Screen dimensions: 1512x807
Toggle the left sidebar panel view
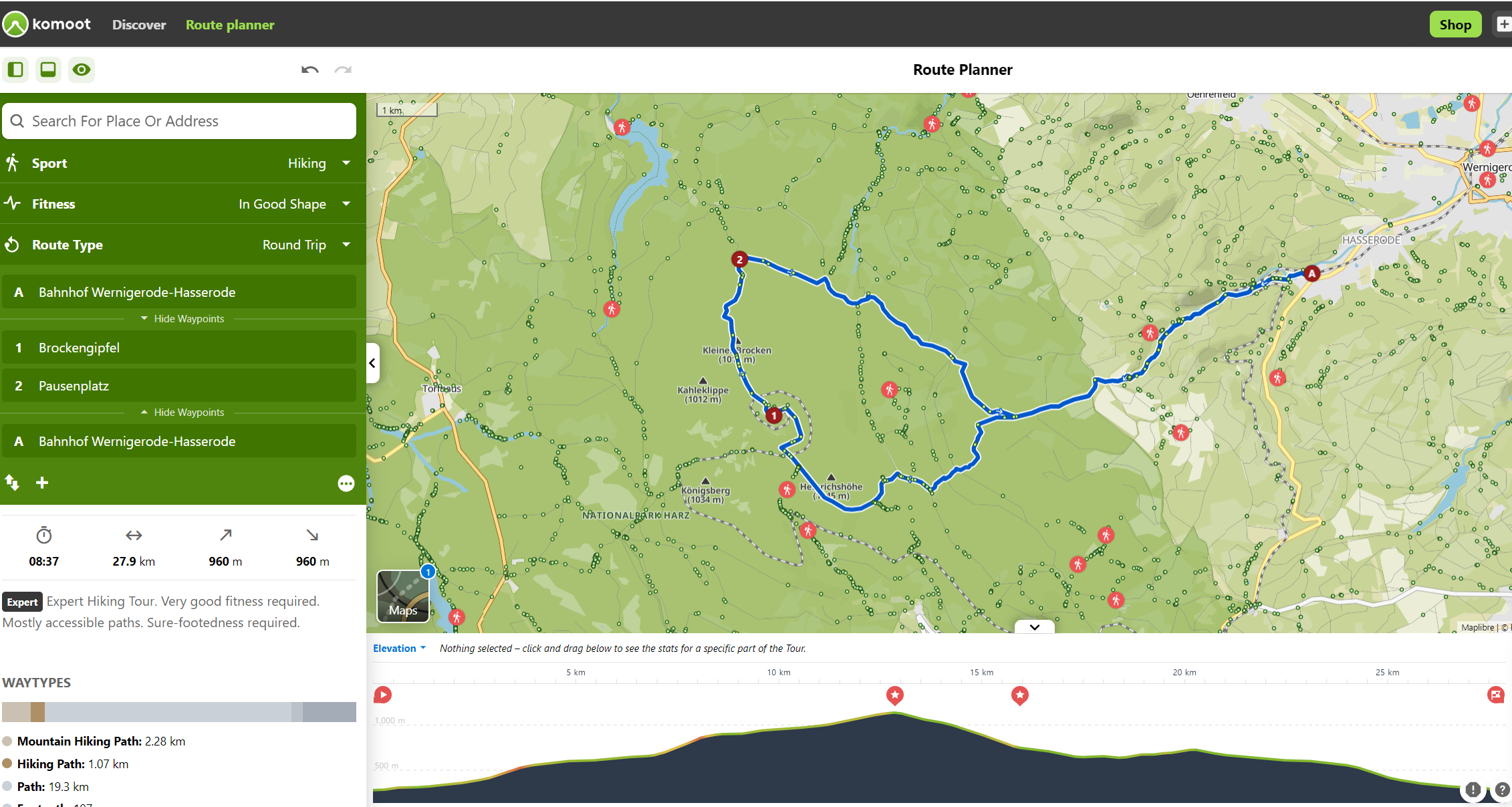[15, 70]
